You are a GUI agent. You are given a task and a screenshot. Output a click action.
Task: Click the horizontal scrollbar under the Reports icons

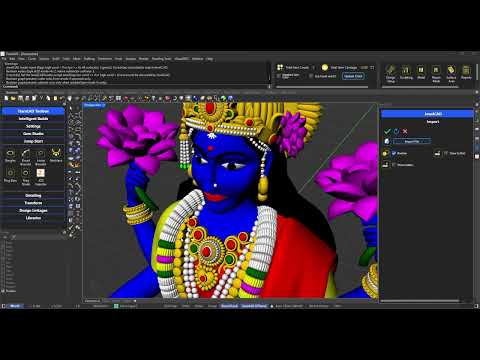pos(421,87)
